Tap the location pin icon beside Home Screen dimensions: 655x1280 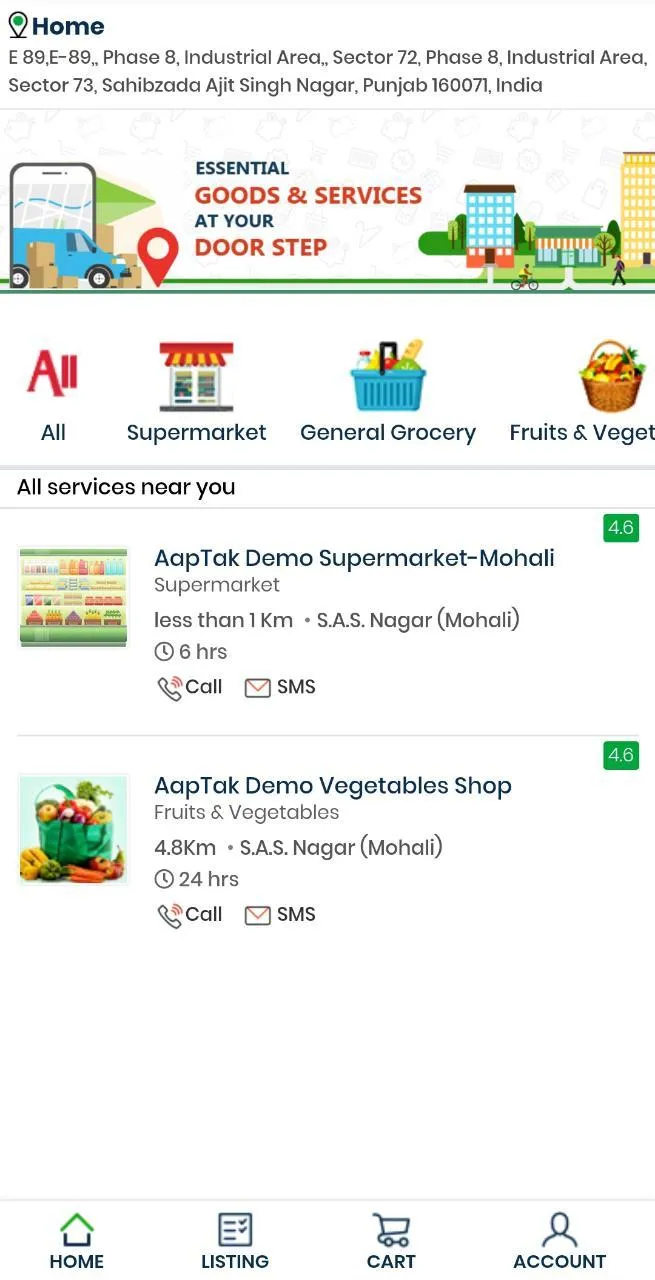18,25
